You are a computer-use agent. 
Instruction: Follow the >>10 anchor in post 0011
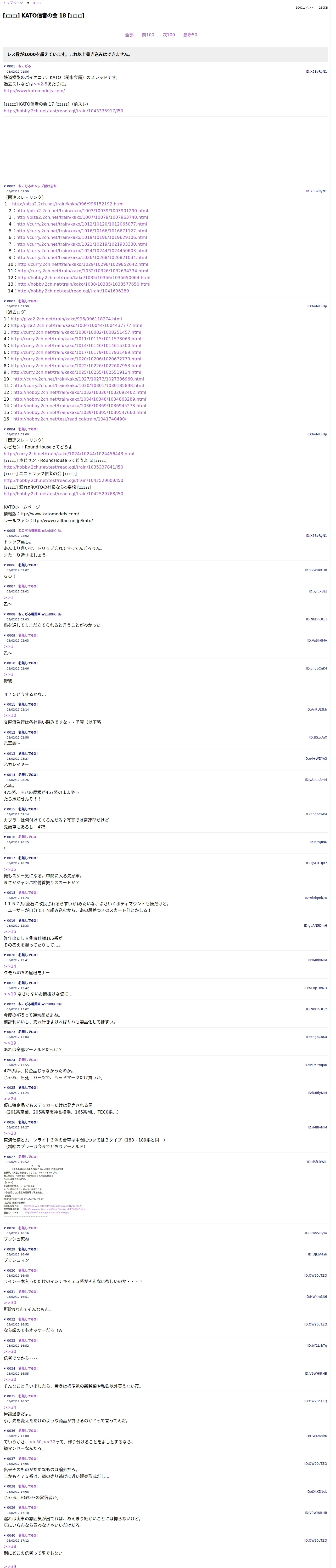[x=10, y=716]
